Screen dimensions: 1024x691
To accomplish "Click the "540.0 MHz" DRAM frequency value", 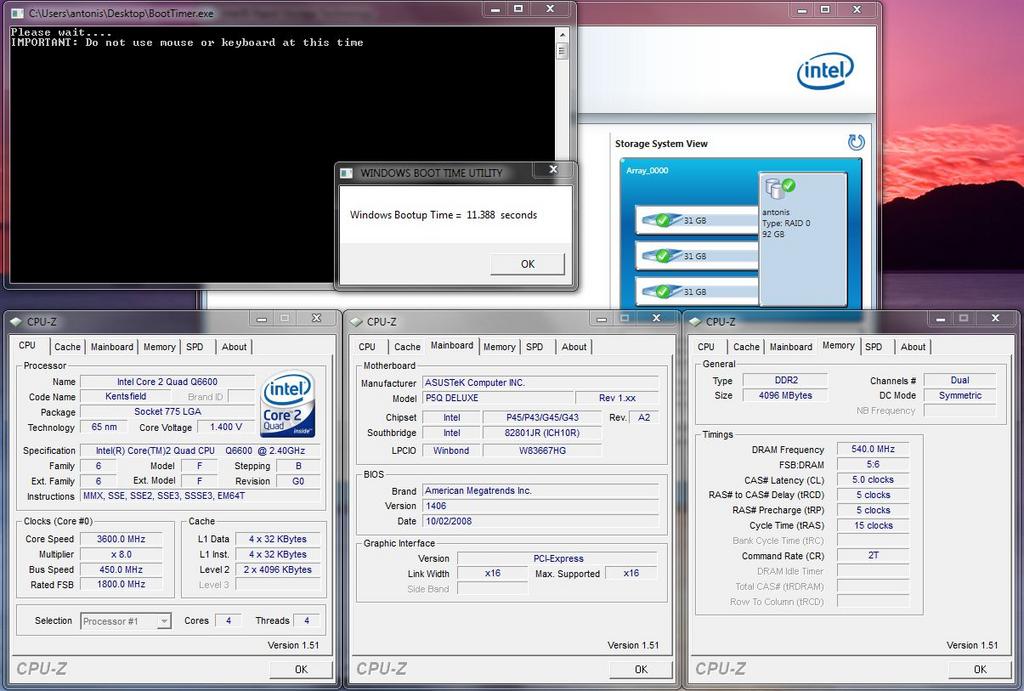I will pos(873,449).
